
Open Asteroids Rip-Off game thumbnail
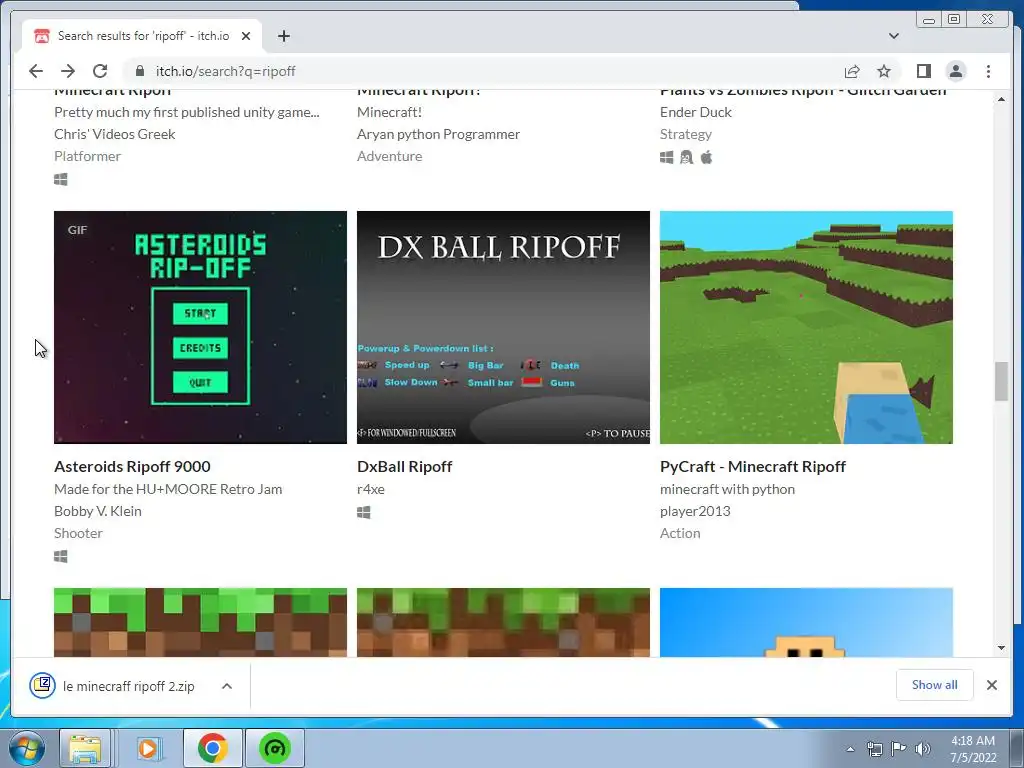pyautogui.click(x=200, y=327)
